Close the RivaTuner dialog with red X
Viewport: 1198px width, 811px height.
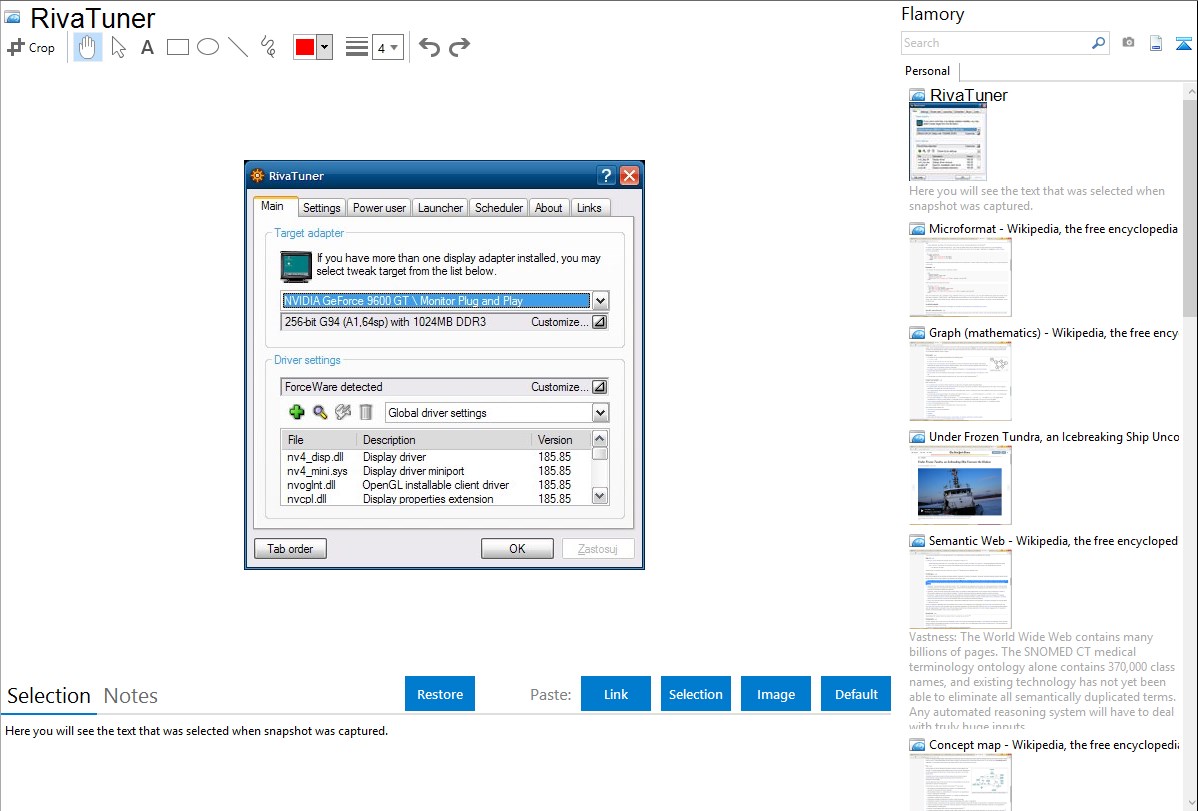click(629, 176)
